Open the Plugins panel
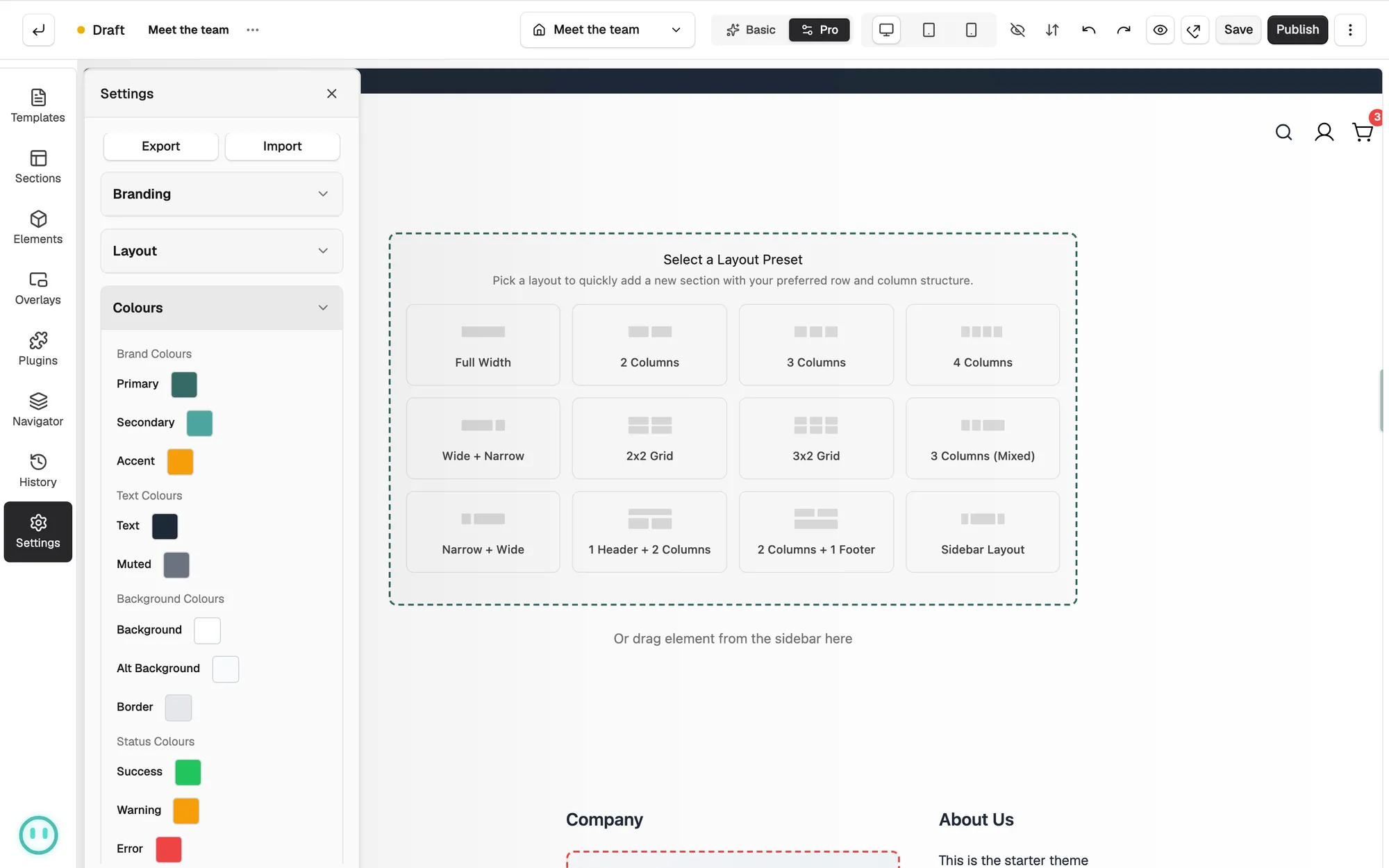This screenshot has width=1389, height=868. coord(38,349)
